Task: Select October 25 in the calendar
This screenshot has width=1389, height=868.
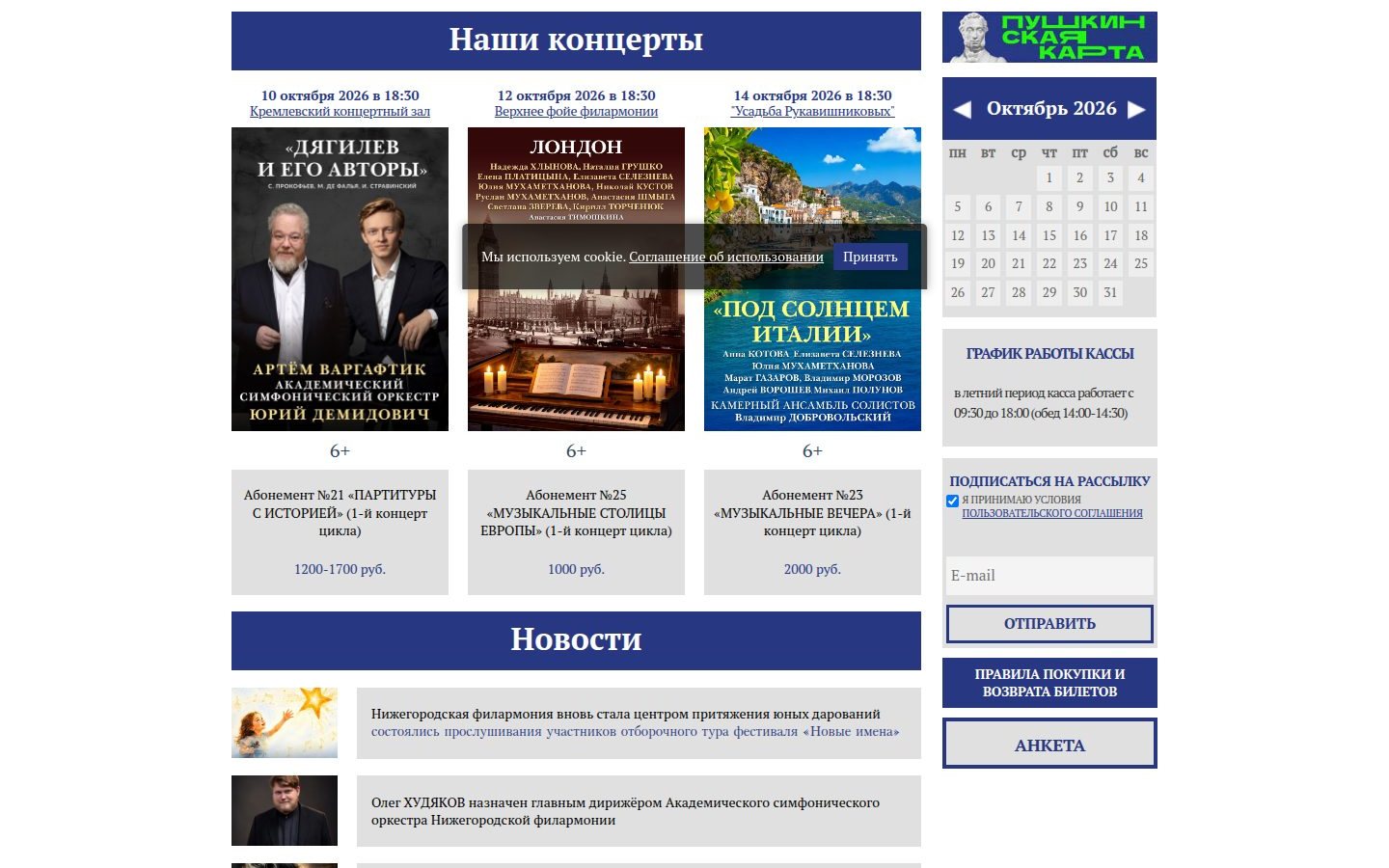Action: tap(1141, 263)
